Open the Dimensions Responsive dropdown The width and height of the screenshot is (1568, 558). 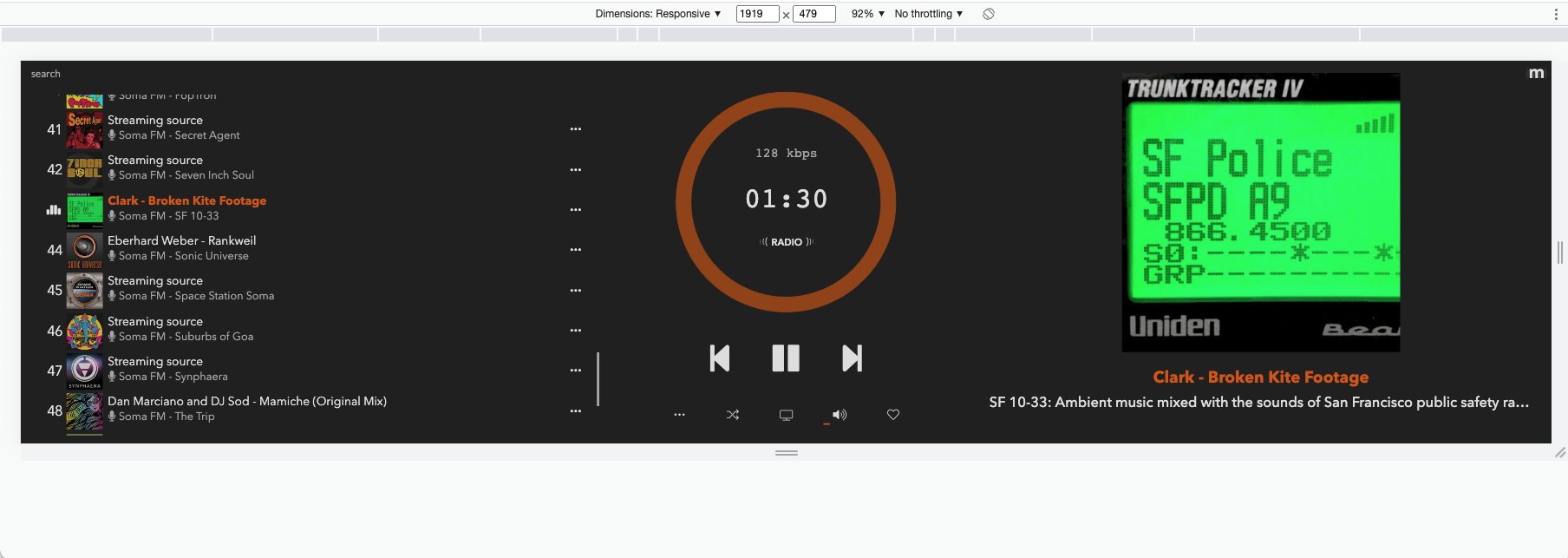point(658,14)
